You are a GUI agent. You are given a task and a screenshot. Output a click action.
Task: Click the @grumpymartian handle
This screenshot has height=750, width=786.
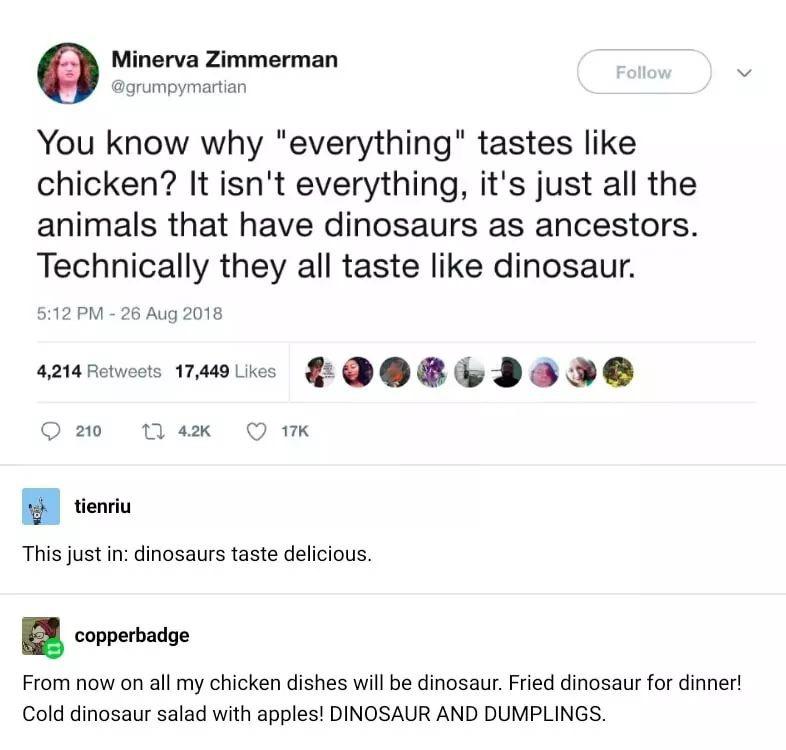tap(178, 87)
